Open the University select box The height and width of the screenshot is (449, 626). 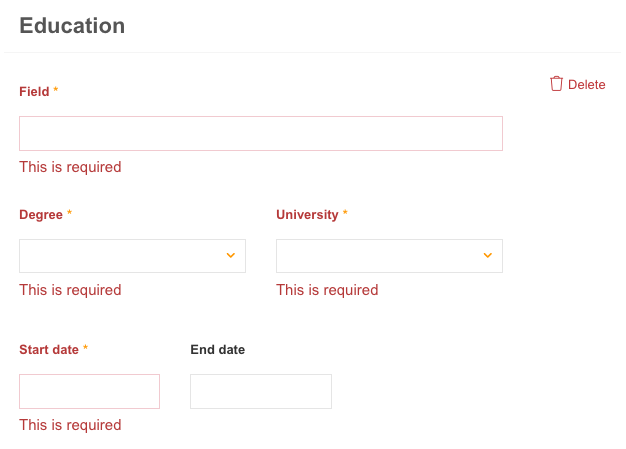point(389,256)
